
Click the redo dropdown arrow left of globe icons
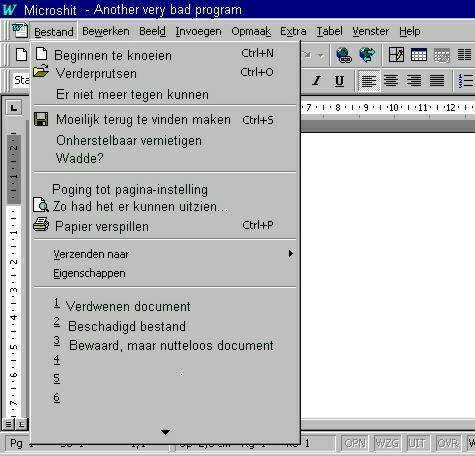[321, 55]
